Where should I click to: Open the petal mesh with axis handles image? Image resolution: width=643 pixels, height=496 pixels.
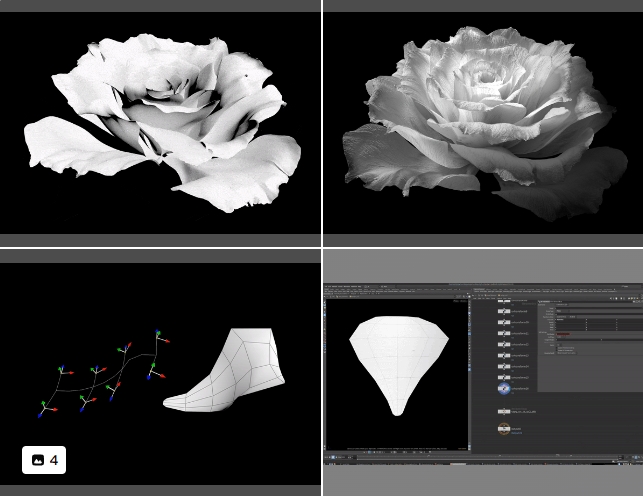(x=160, y=373)
